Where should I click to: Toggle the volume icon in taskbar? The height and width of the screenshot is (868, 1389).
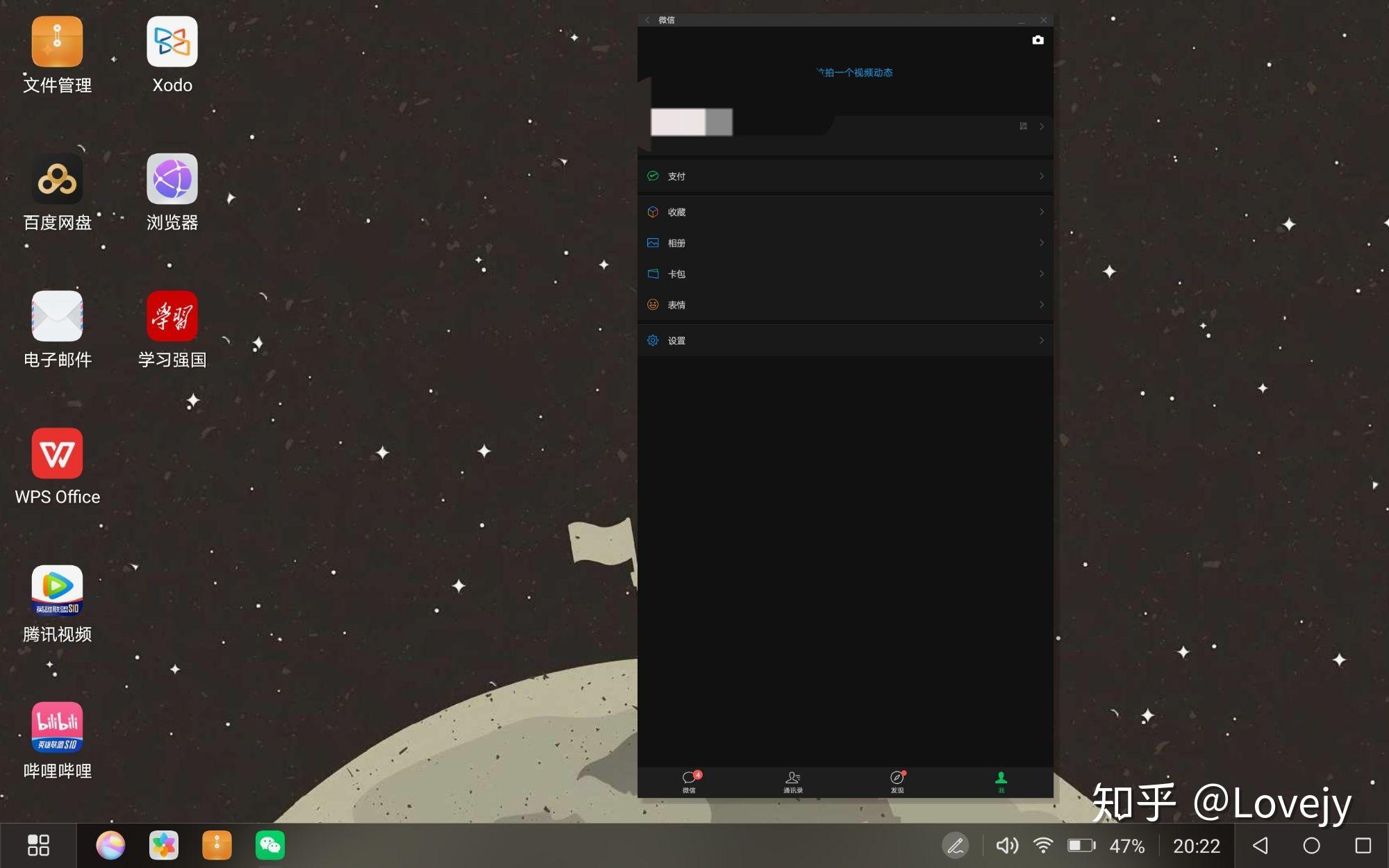1006,845
